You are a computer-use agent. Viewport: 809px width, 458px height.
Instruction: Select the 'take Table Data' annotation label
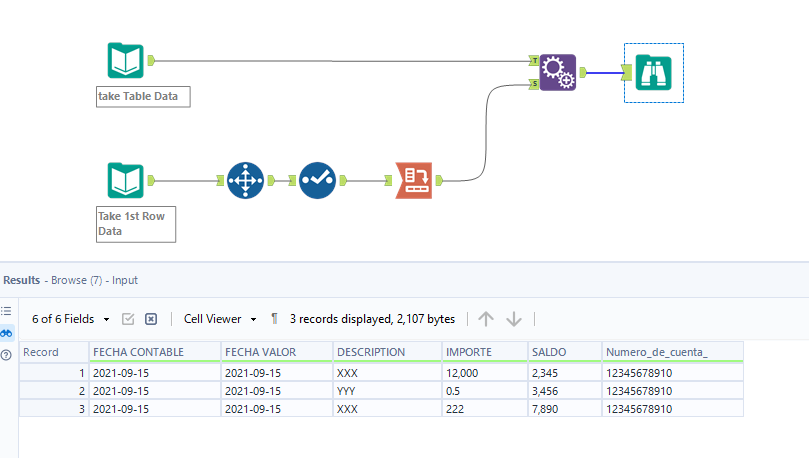click(142, 97)
